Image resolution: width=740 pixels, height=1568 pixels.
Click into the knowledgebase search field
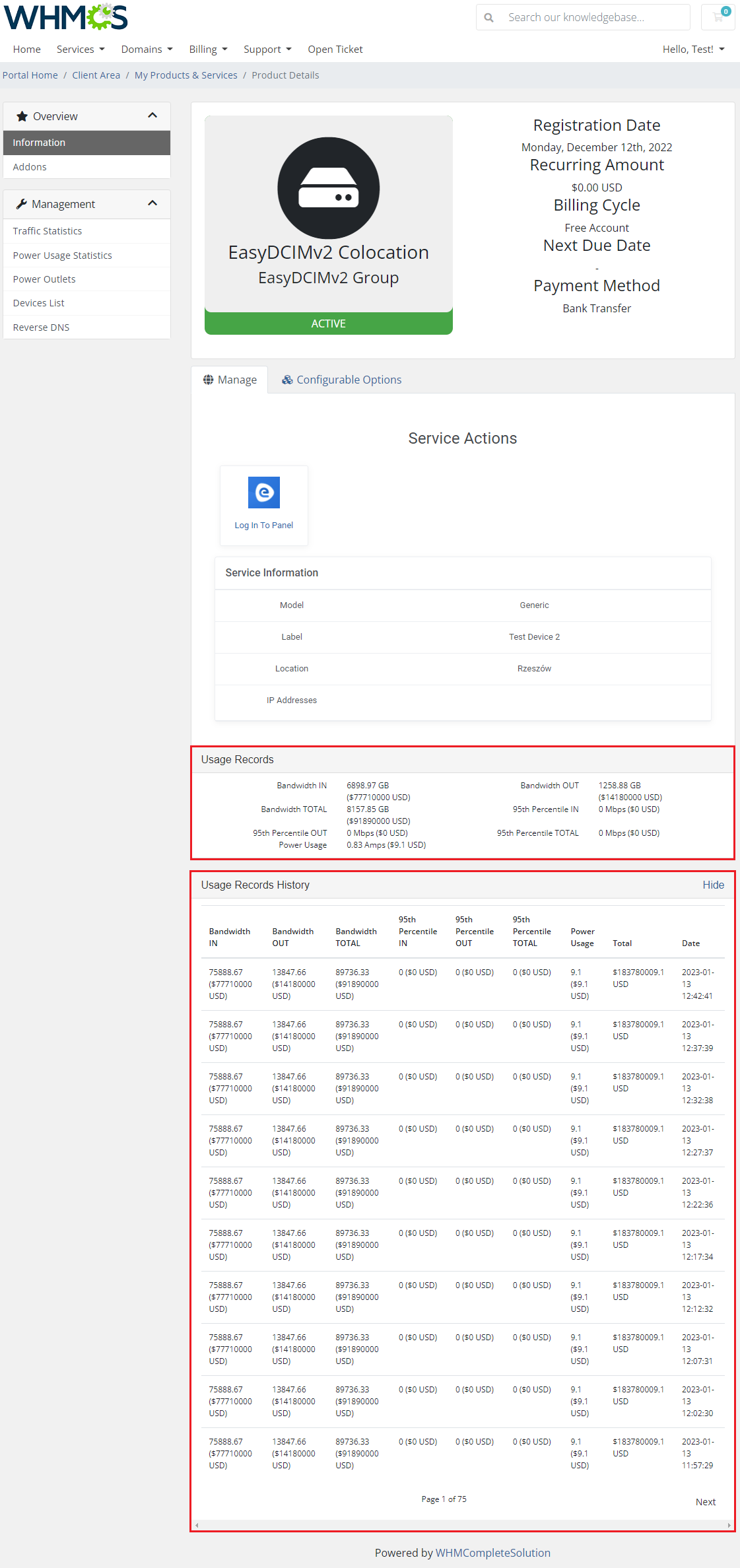click(594, 17)
